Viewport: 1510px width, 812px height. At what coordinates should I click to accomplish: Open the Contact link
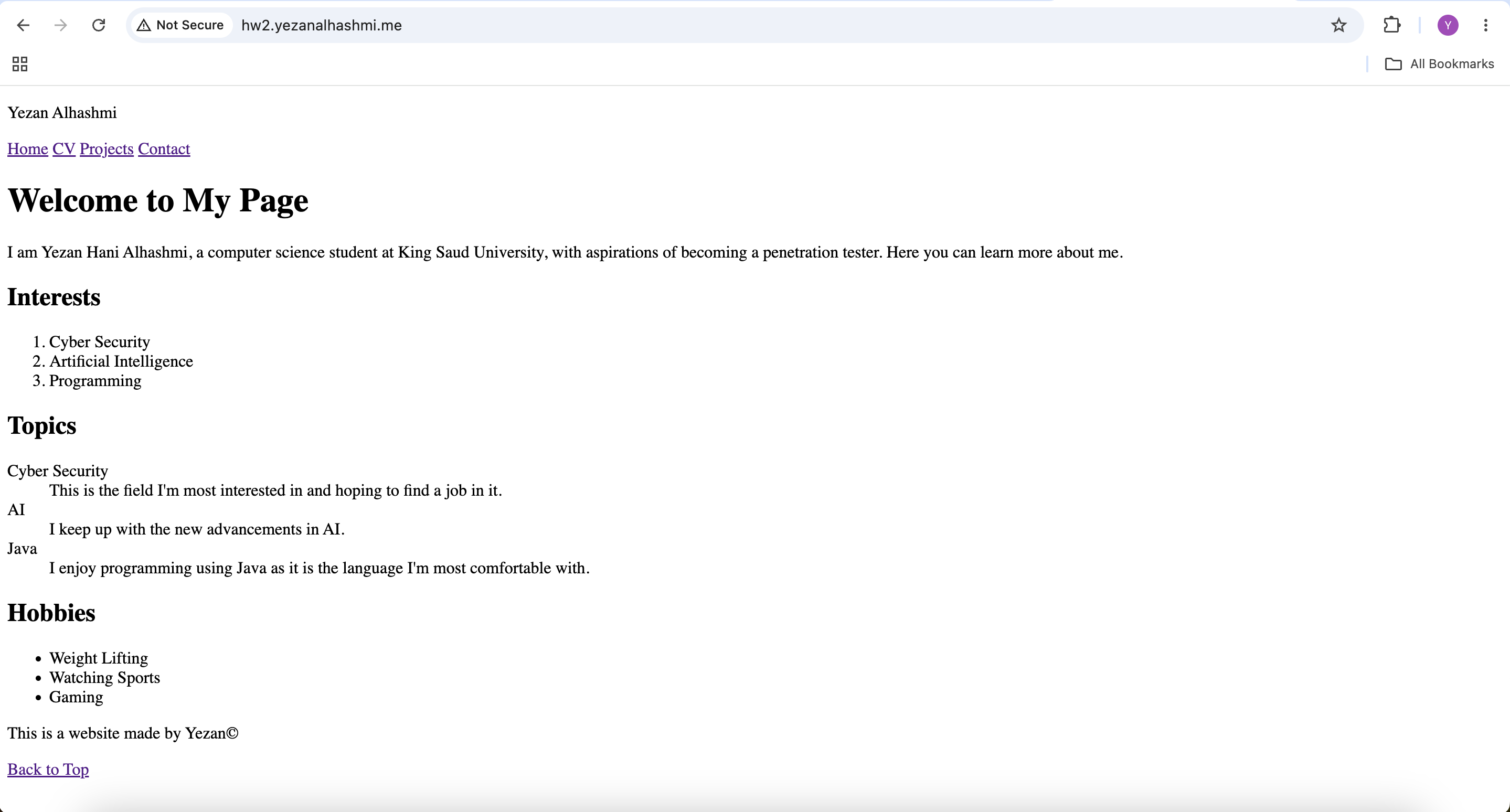click(164, 149)
